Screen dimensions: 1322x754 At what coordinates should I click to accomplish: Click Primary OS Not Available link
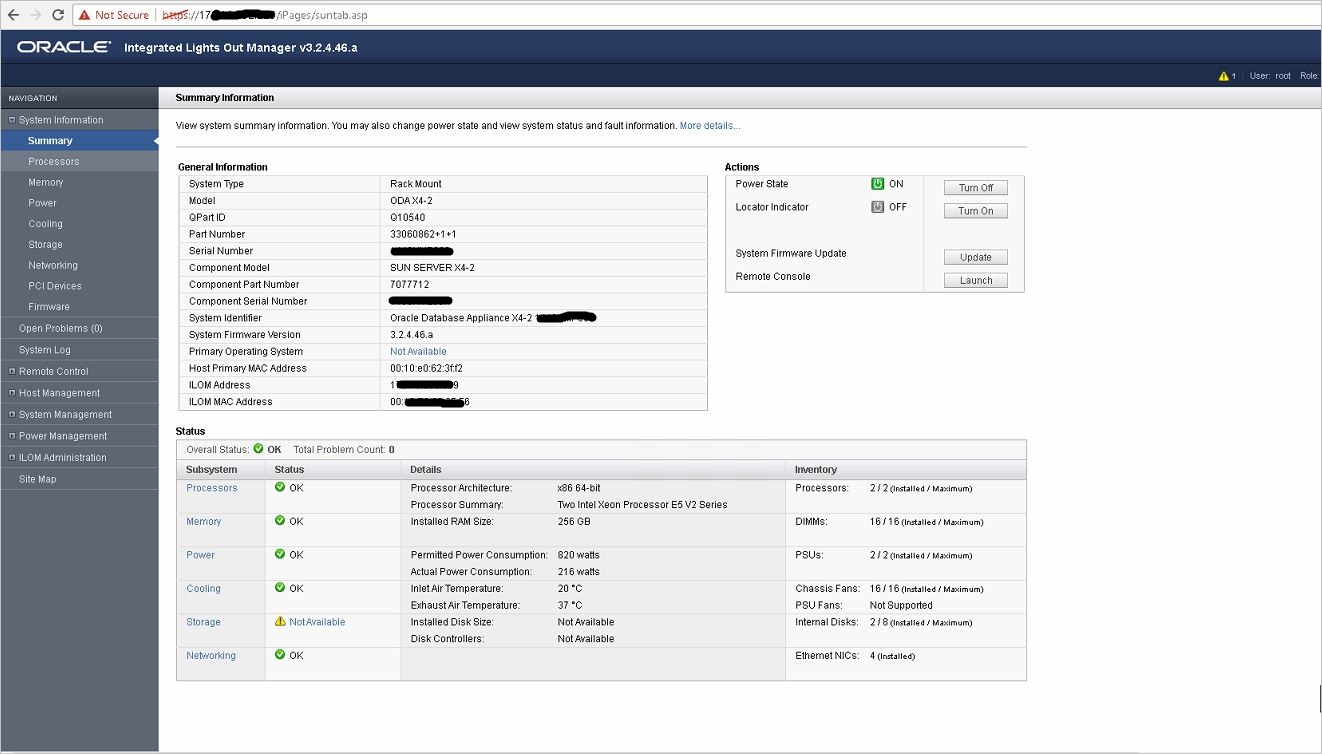pos(418,352)
